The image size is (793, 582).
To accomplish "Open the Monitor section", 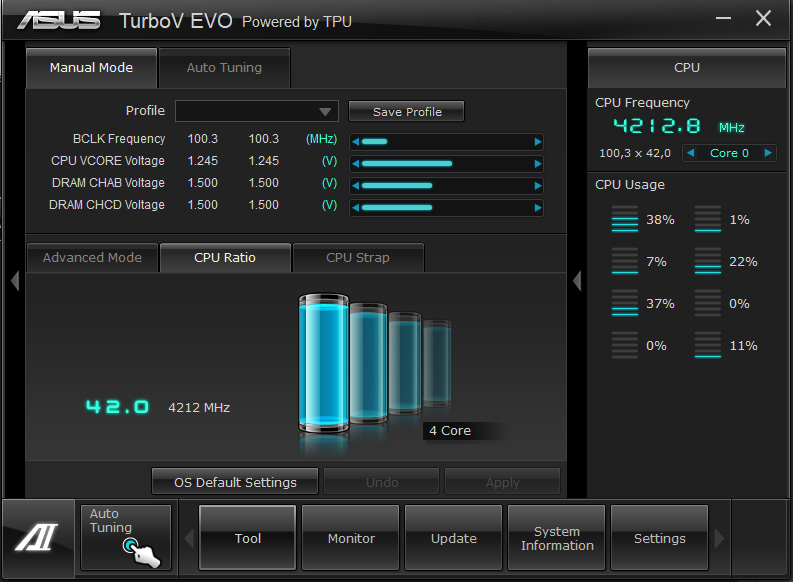I will click(x=351, y=538).
